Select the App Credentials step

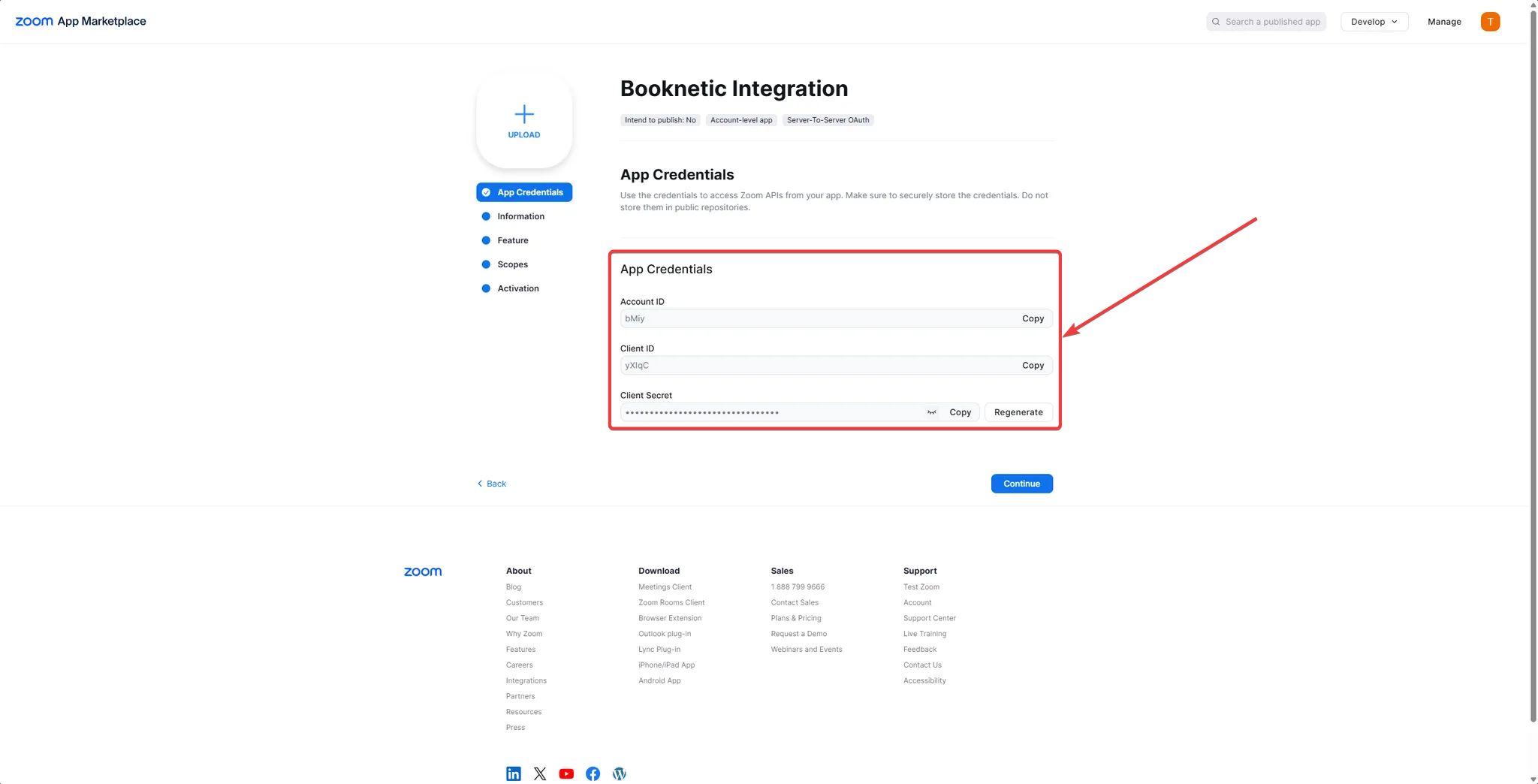(524, 192)
